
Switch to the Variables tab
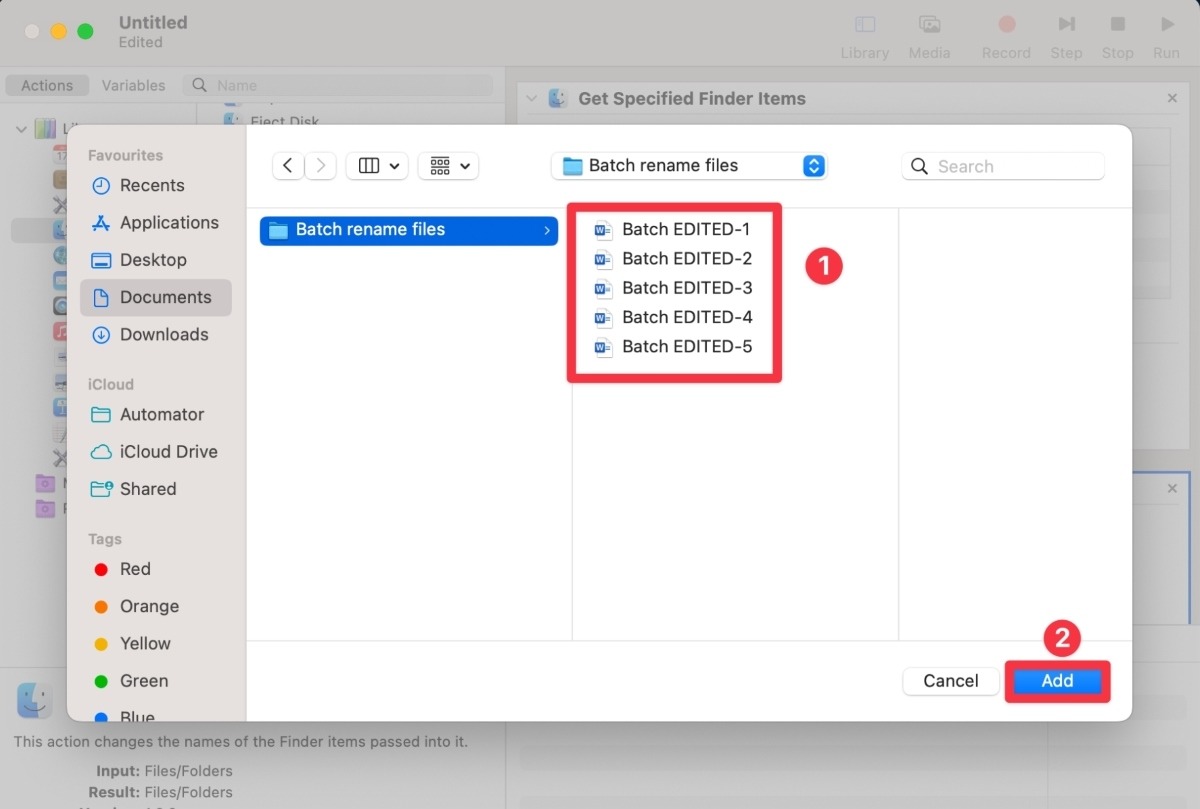tap(133, 85)
